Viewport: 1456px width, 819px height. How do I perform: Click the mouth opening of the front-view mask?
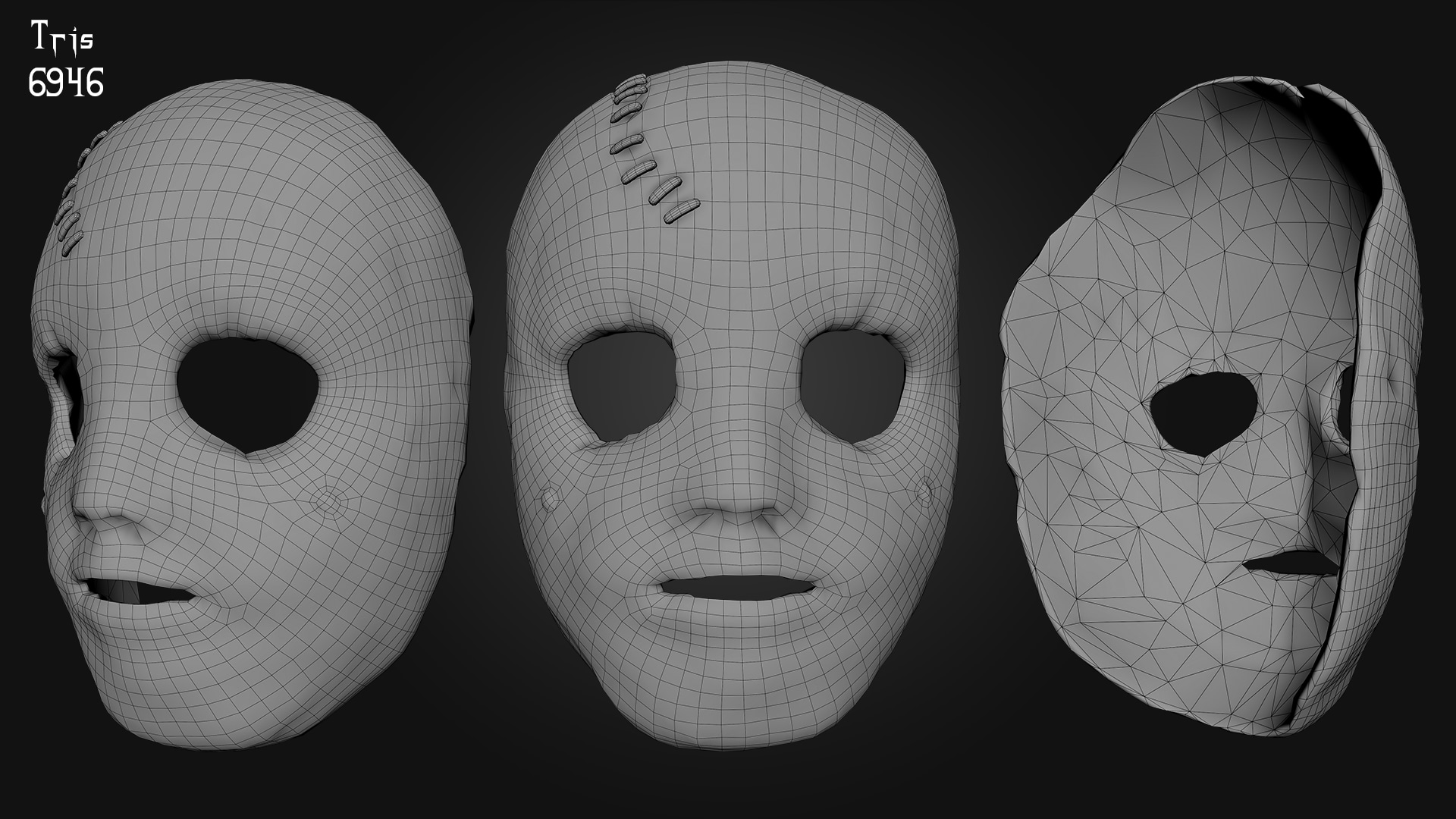(737, 588)
